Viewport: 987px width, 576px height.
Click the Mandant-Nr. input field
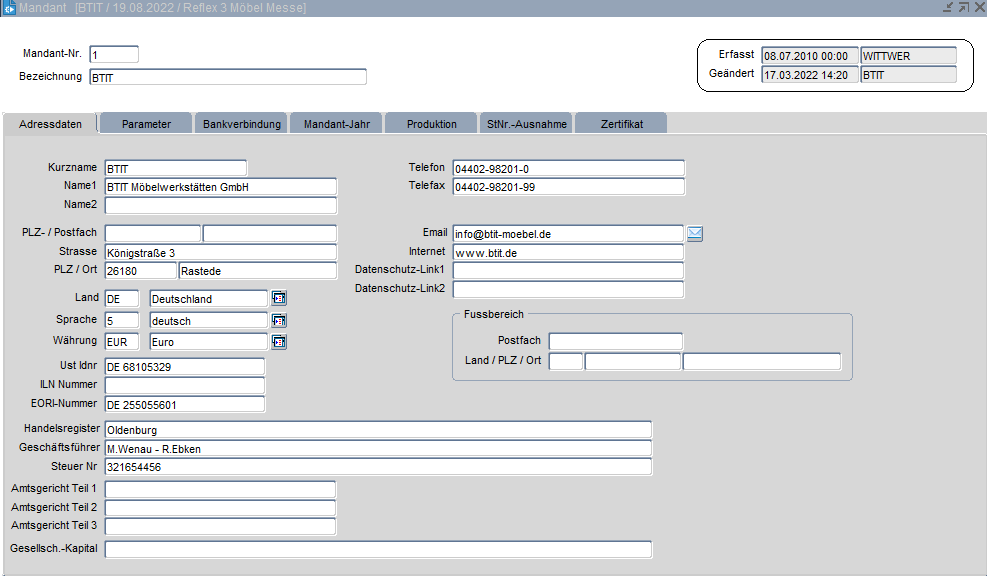point(114,54)
